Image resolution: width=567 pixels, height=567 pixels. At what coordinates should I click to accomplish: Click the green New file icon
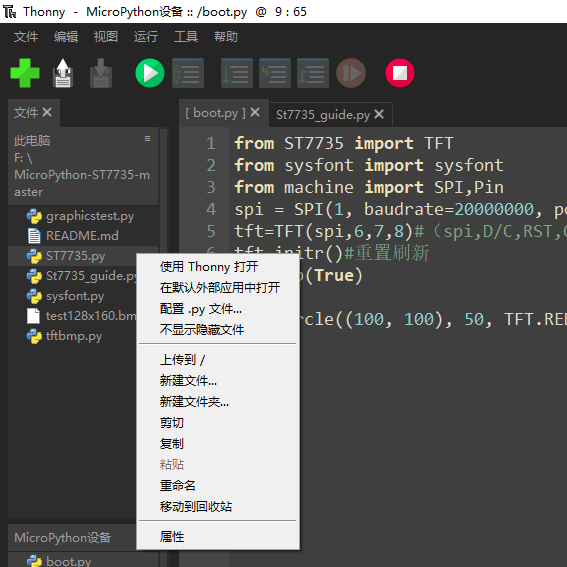click(x=25, y=73)
